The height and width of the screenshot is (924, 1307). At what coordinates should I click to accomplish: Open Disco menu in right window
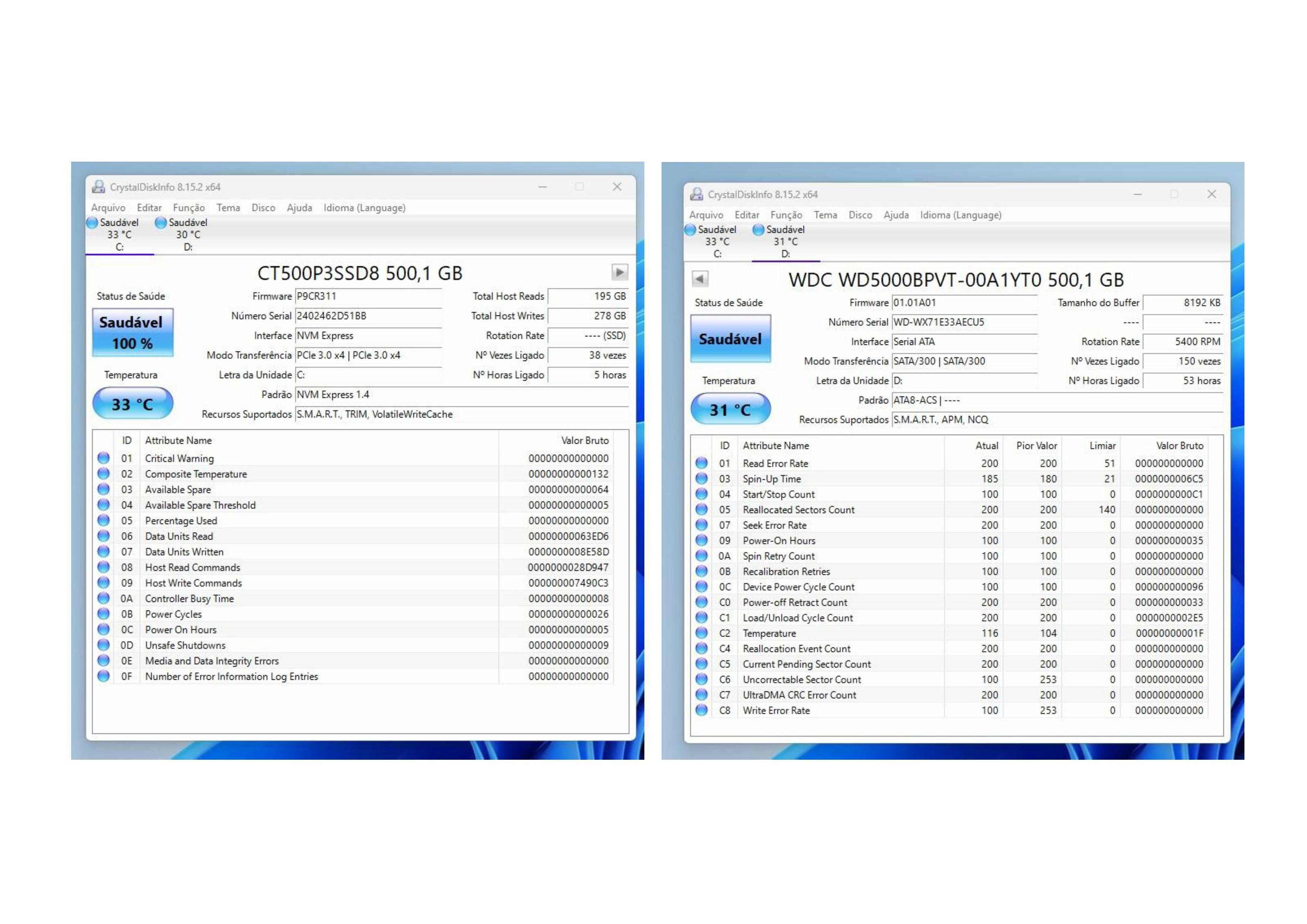coord(860,215)
